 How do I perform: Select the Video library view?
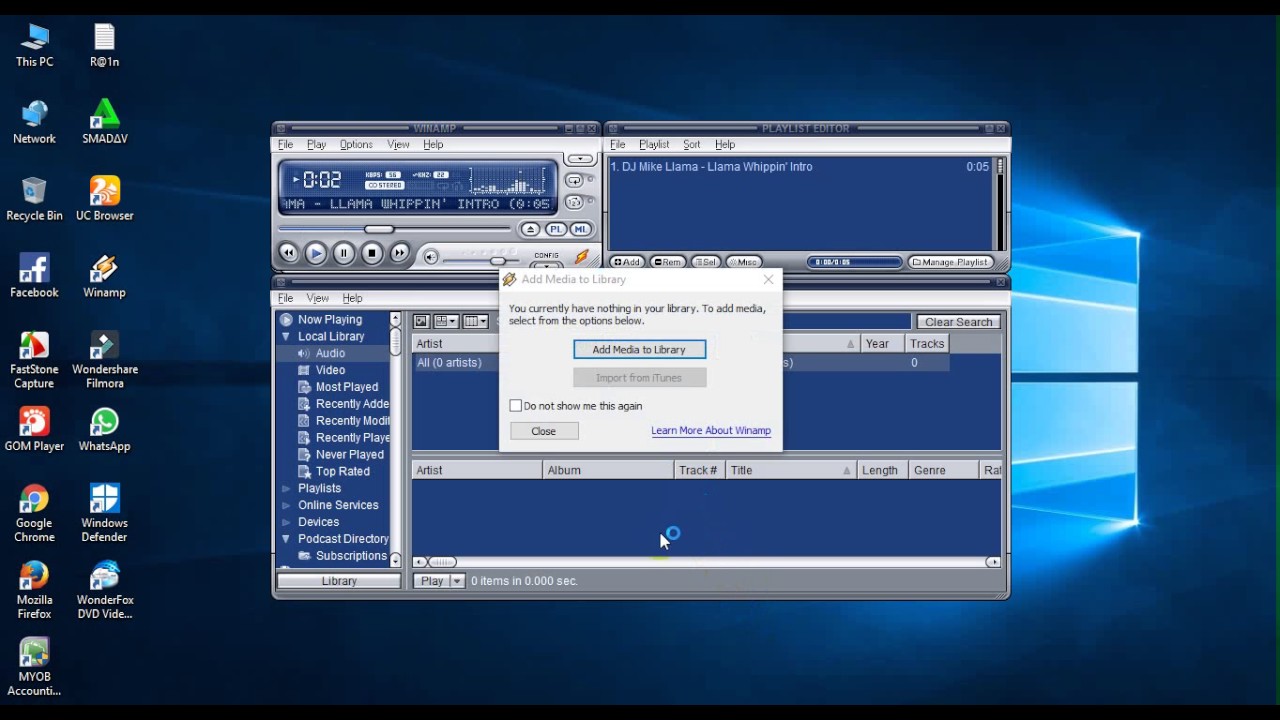point(330,371)
